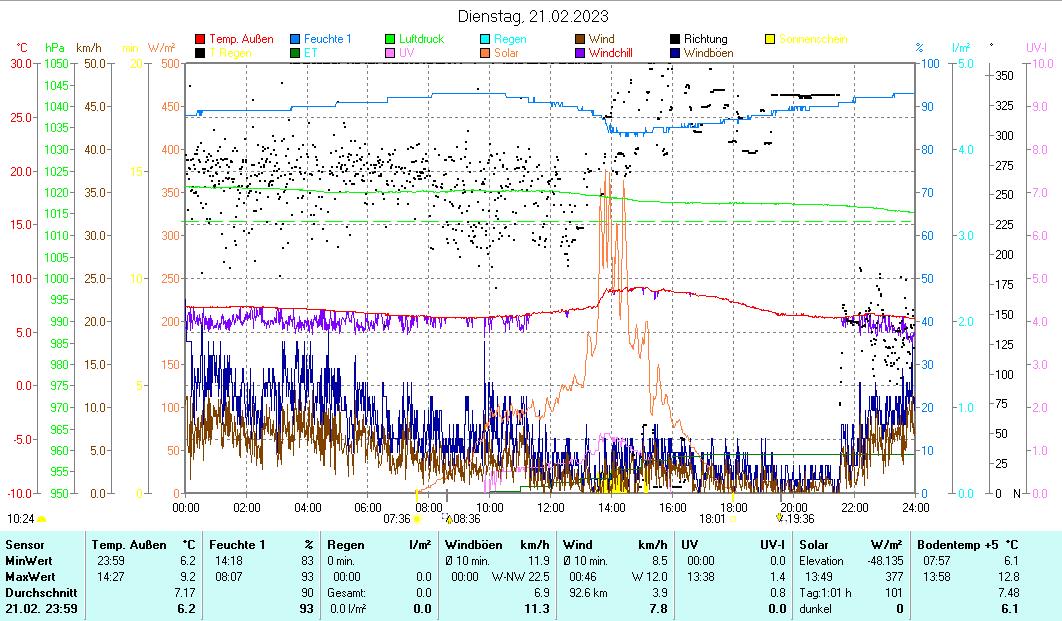This screenshot has height=621, width=1062.
Task: Click the chart title Dienstag, 21.02.2023
Action: tap(532, 16)
